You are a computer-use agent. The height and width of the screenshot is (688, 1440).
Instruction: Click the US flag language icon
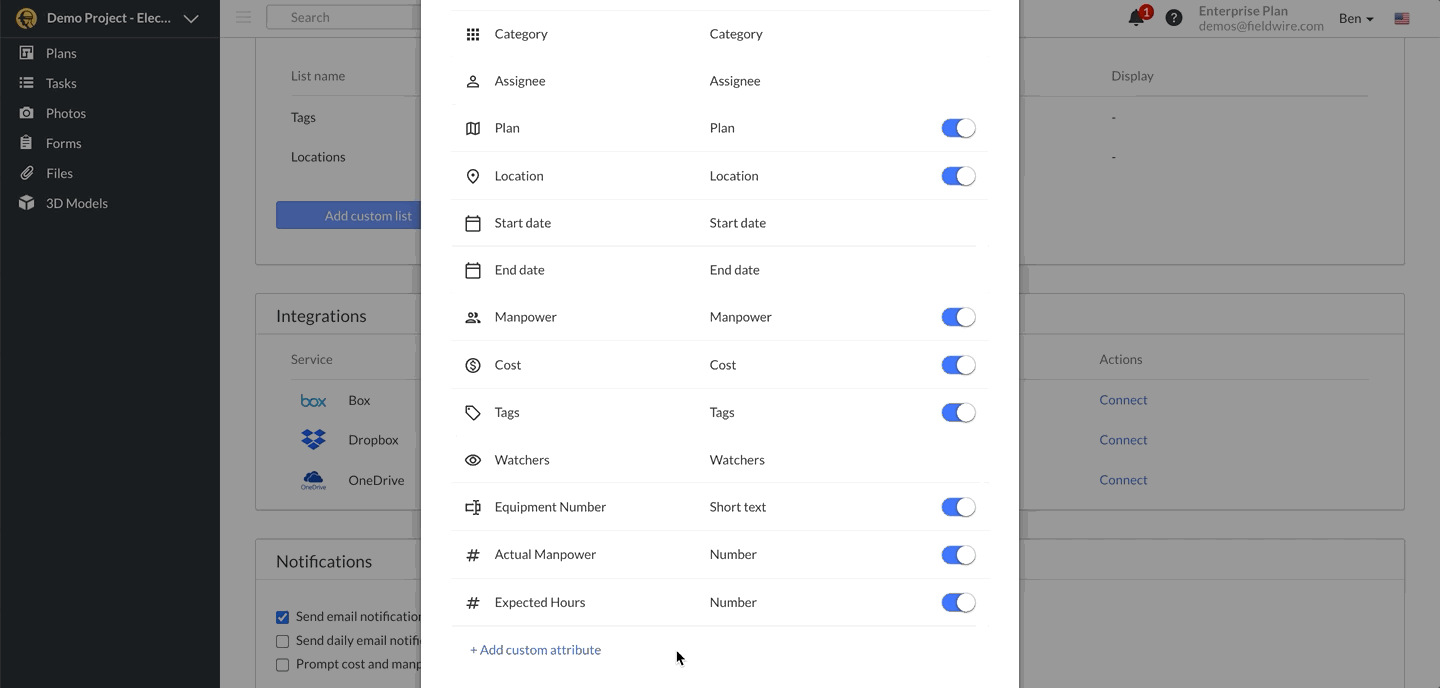coord(1402,18)
